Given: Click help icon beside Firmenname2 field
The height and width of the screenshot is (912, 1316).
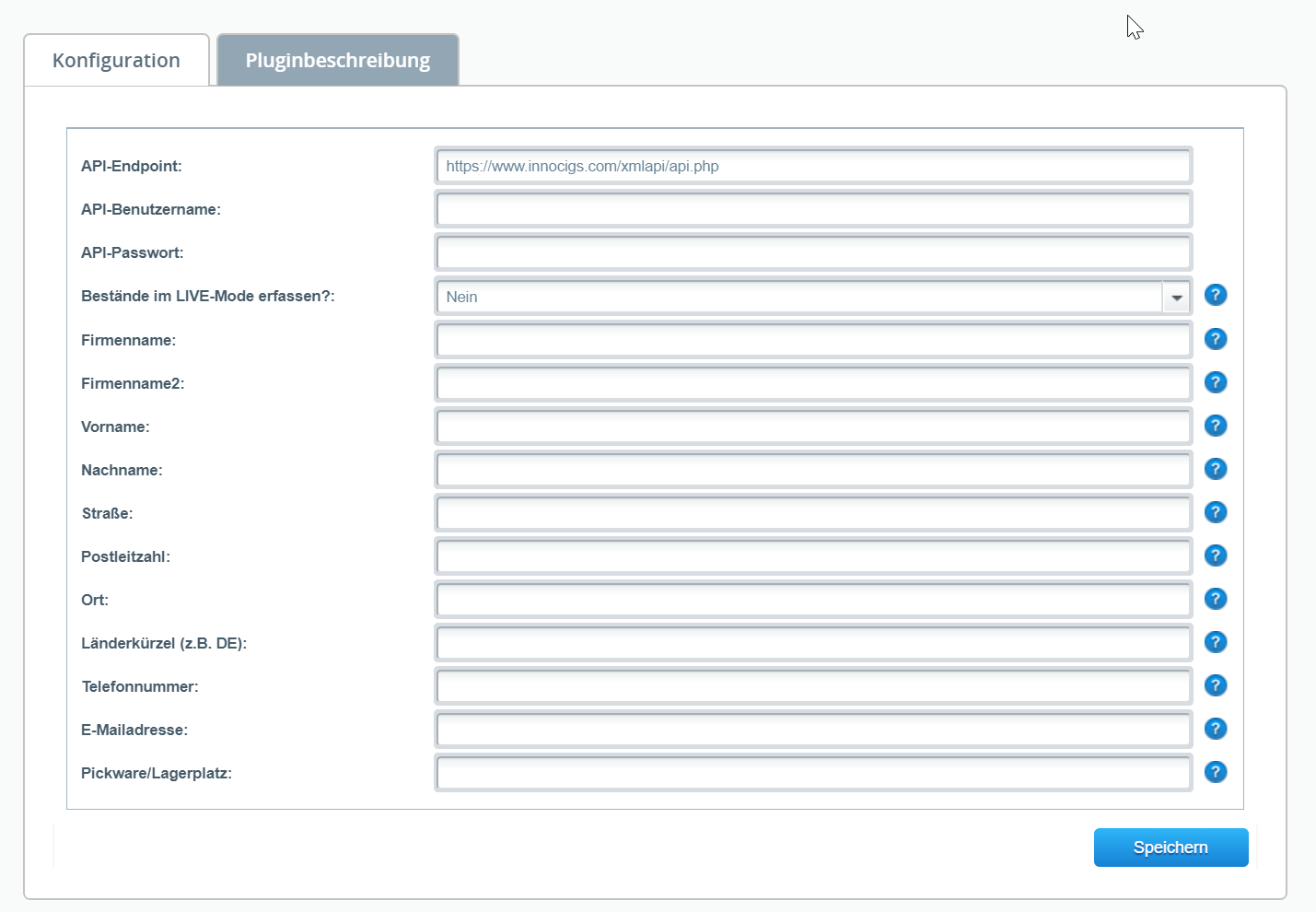Looking at the screenshot, I should coord(1216,382).
